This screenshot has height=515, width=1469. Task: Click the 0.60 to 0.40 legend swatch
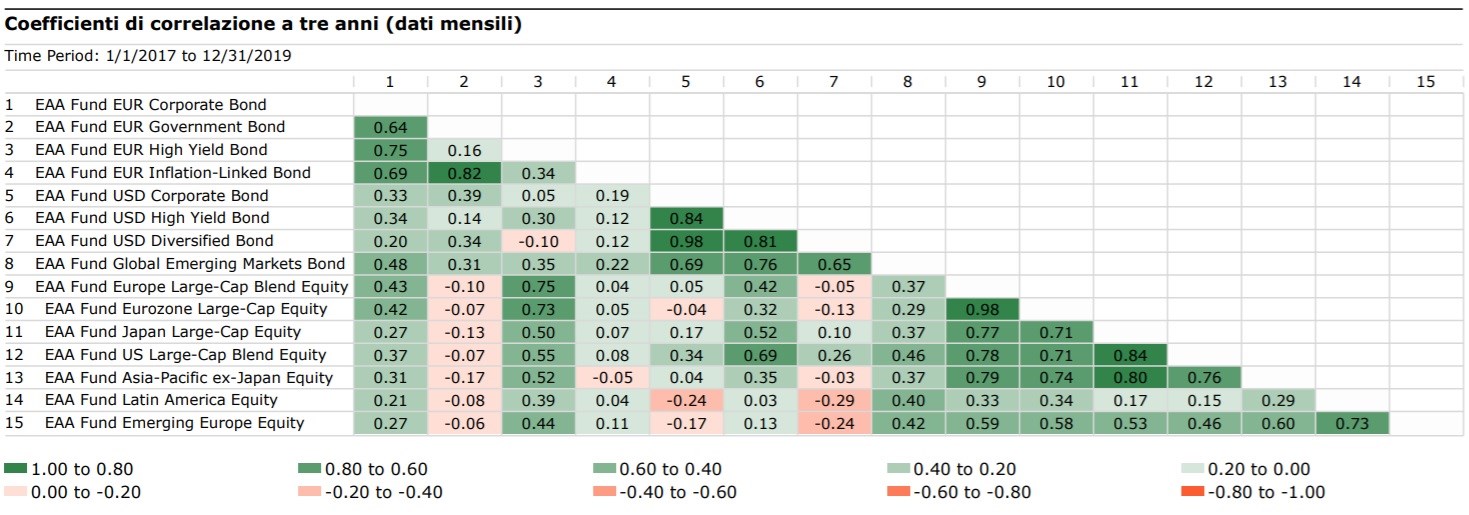(x=605, y=469)
